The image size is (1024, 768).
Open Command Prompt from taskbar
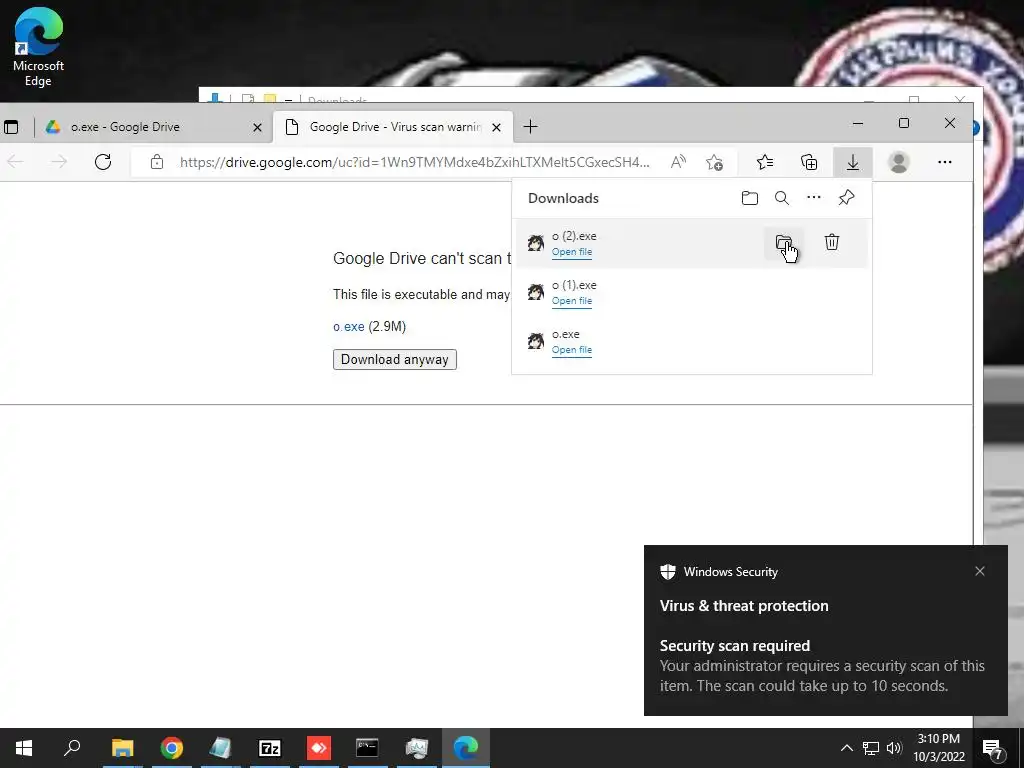click(367, 748)
